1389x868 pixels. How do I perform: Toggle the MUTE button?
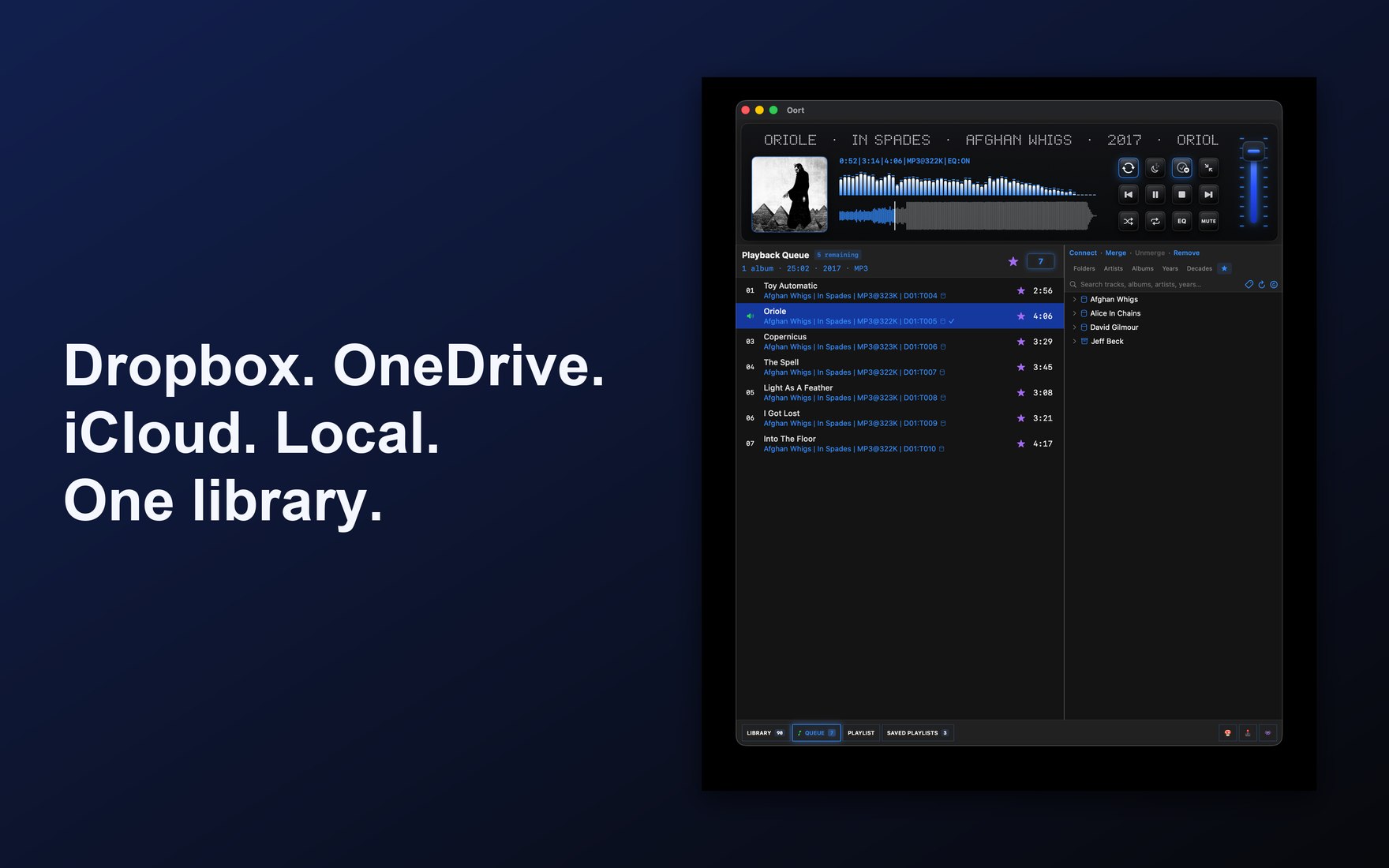(1208, 221)
